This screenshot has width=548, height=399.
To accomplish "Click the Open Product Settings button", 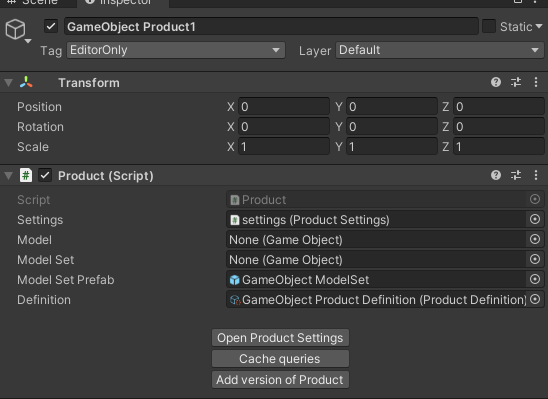I will pyautogui.click(x=280, y=338).
